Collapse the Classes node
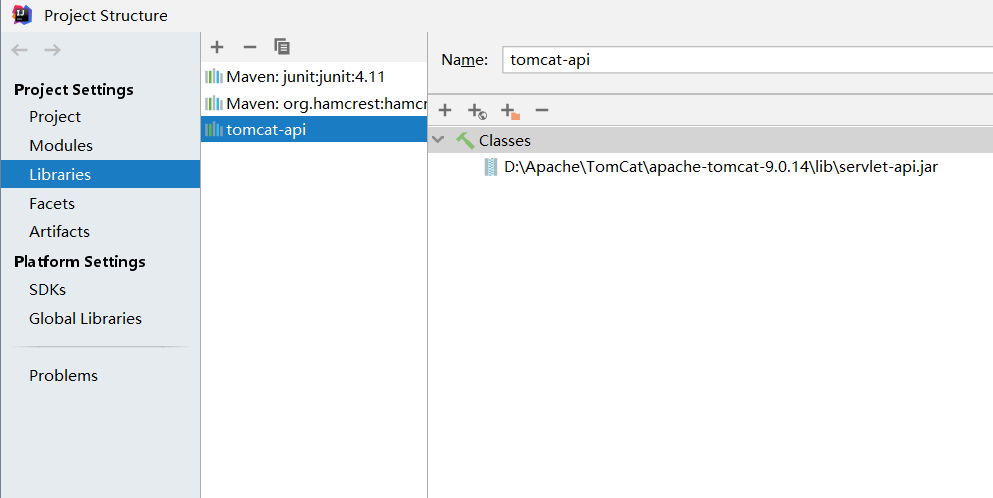The image size is (993, 498). [438, 140]
